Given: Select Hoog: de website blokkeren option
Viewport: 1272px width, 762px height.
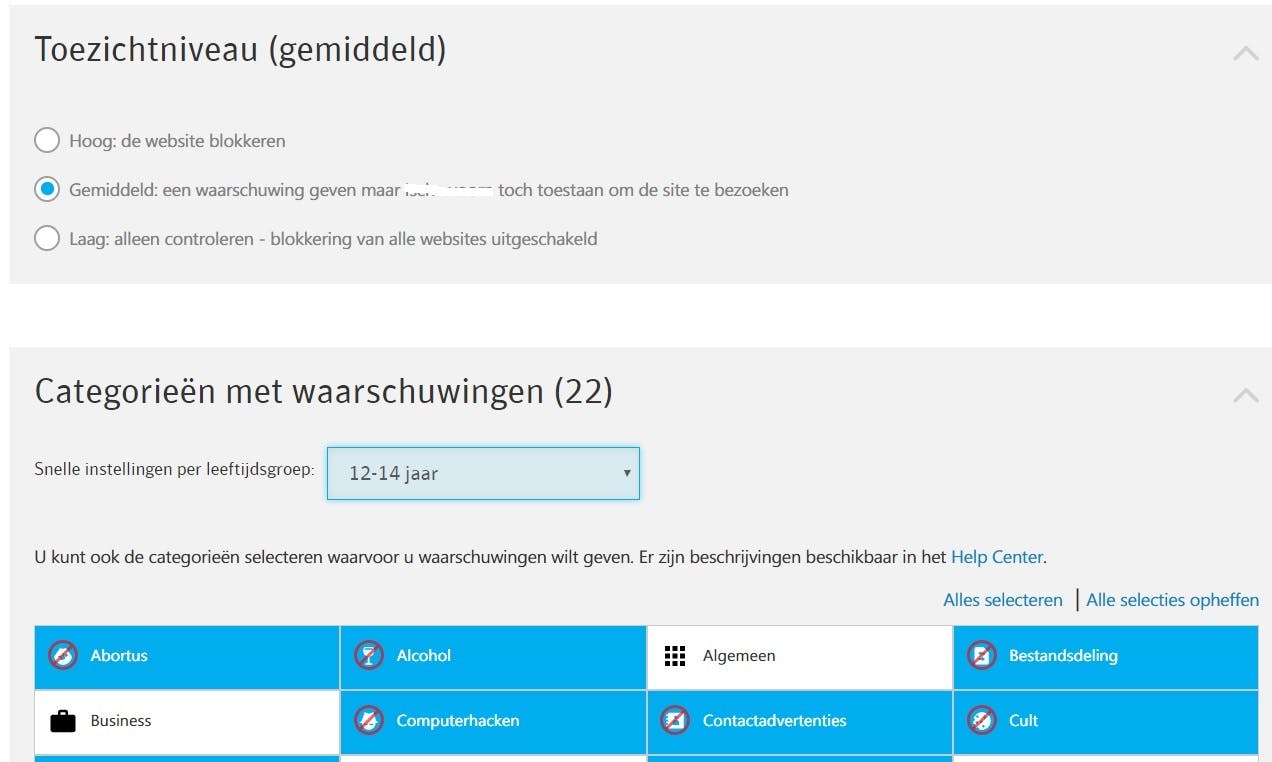Looking at the screenshot, I should coord(47,141).
